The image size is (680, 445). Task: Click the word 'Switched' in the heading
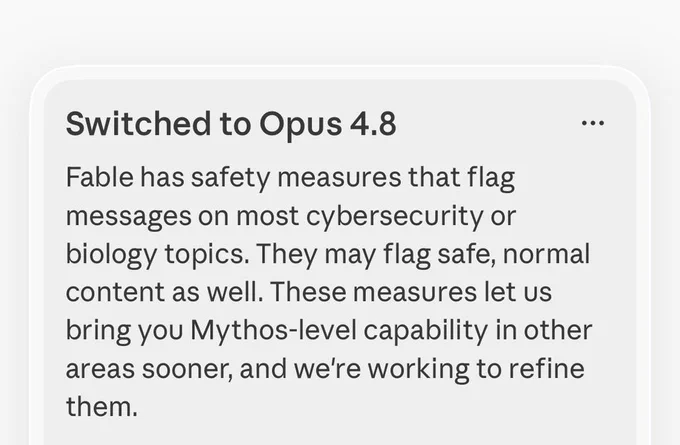(138, 124)
